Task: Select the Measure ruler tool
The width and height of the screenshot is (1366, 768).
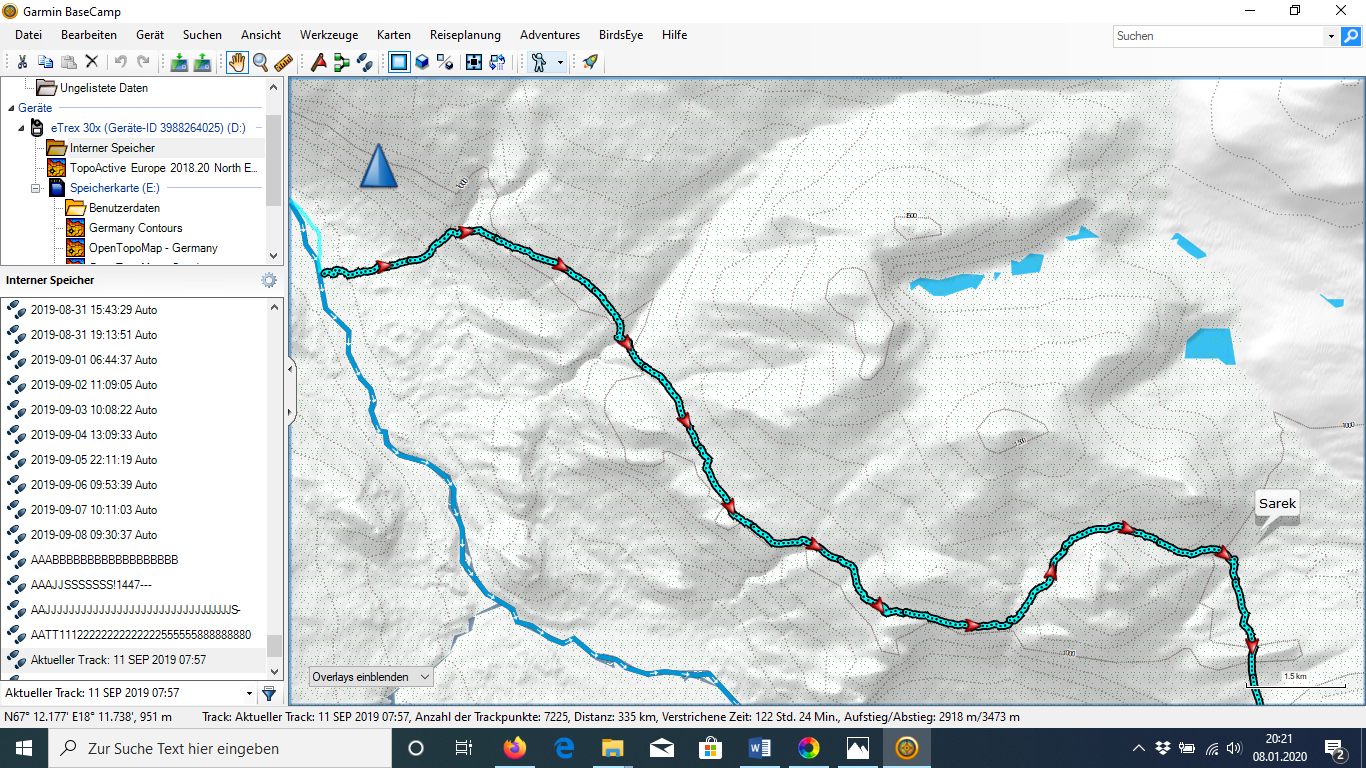Action: [283, 62]
